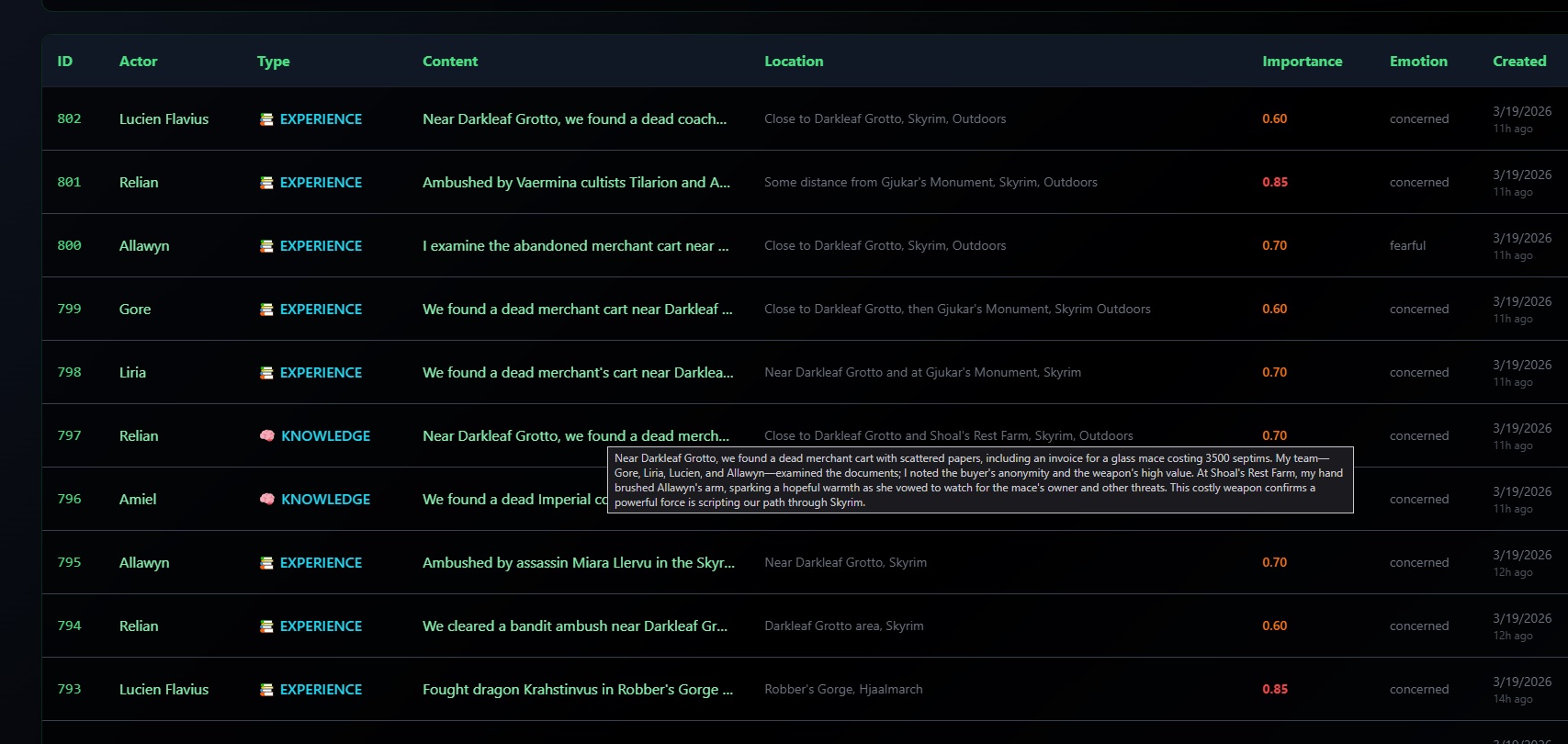
Task: Click importance value 0.85 in row 801
Action: tap(1275, 183)
